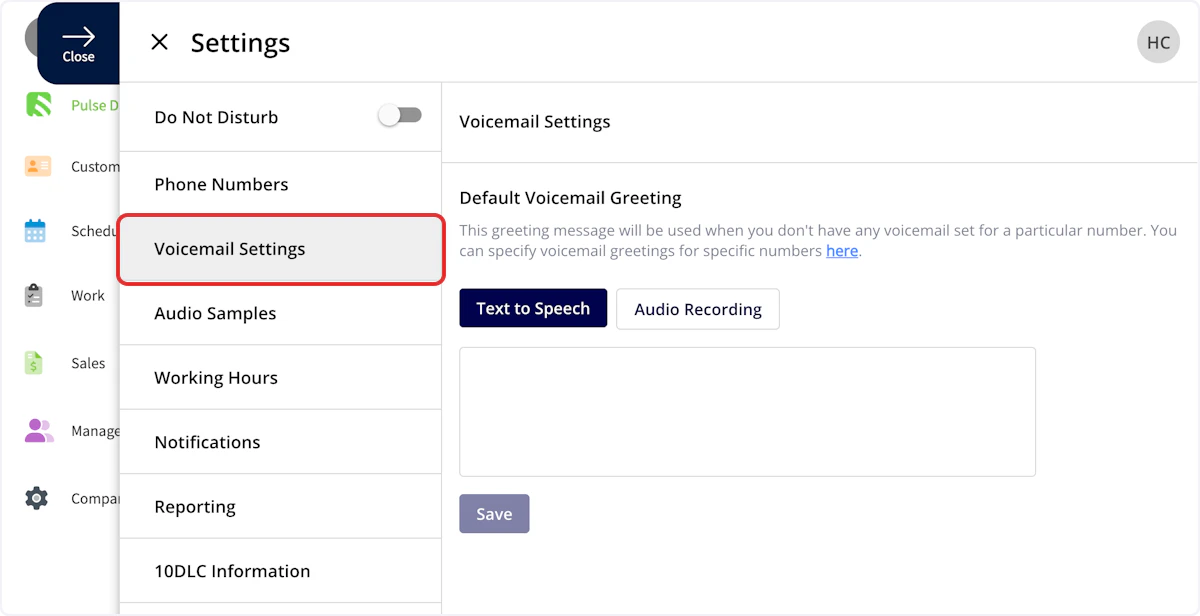Open the Work clipboard icon
This screenshot has width=1200, height=616.
click(x=35, y=296)
